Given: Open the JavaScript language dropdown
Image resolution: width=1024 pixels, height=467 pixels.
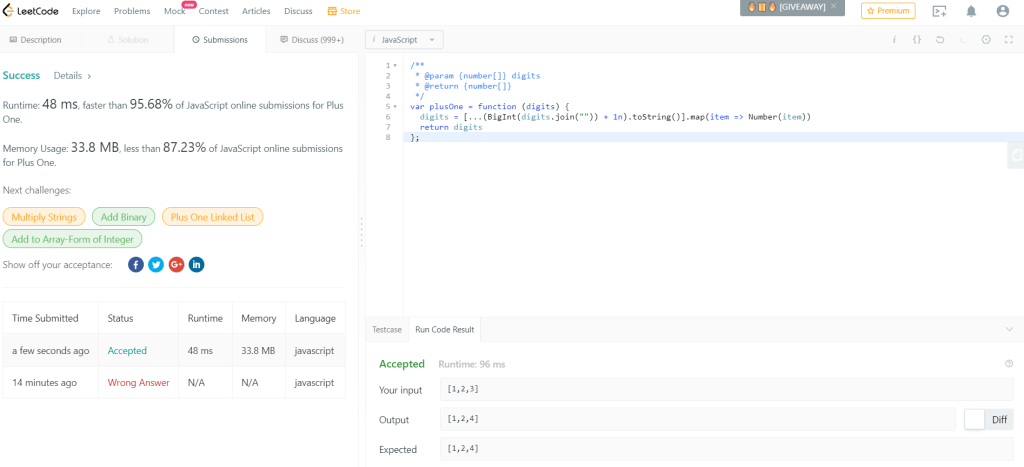Looking at the screenshot, I should (404, 40).
